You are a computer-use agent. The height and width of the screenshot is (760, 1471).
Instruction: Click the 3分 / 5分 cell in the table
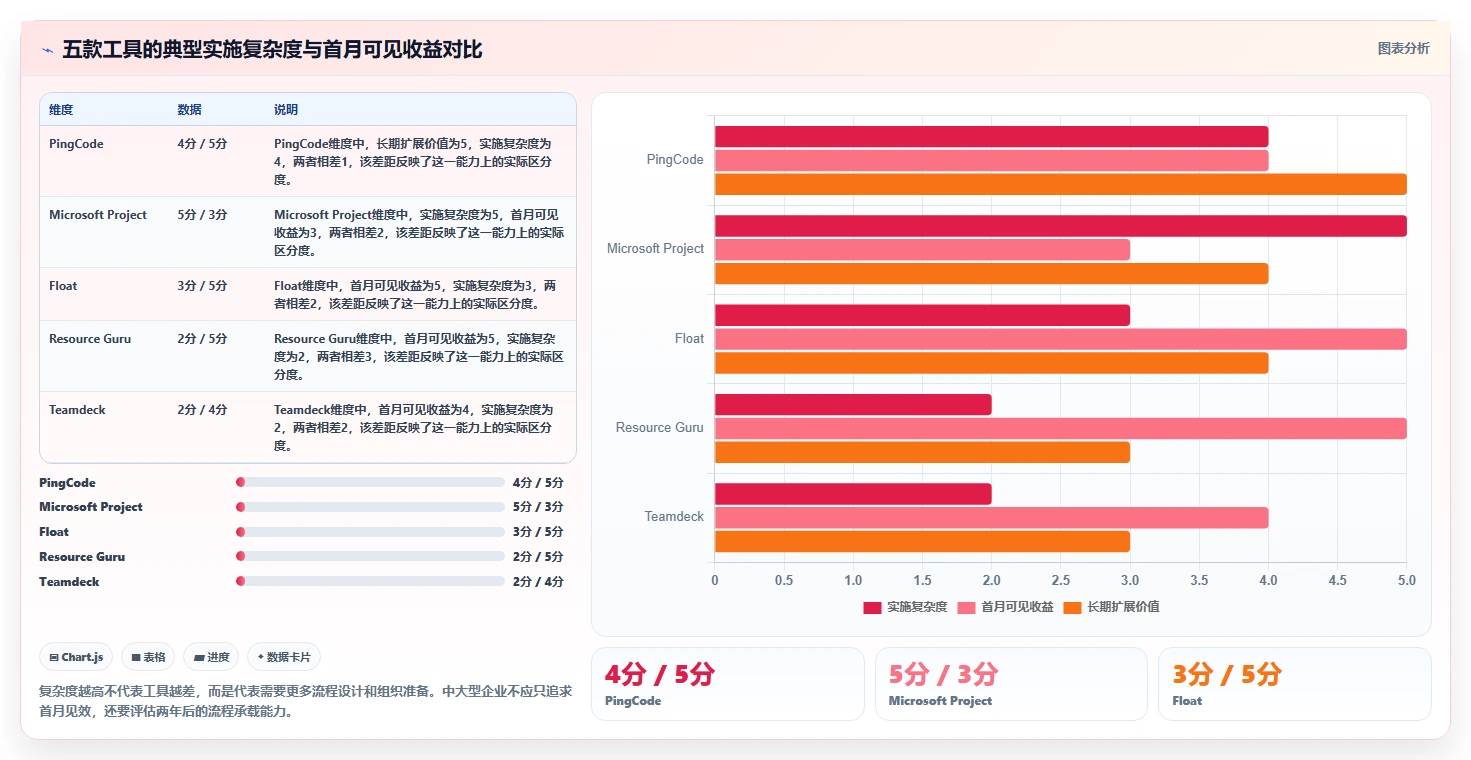tap(202, 286)
